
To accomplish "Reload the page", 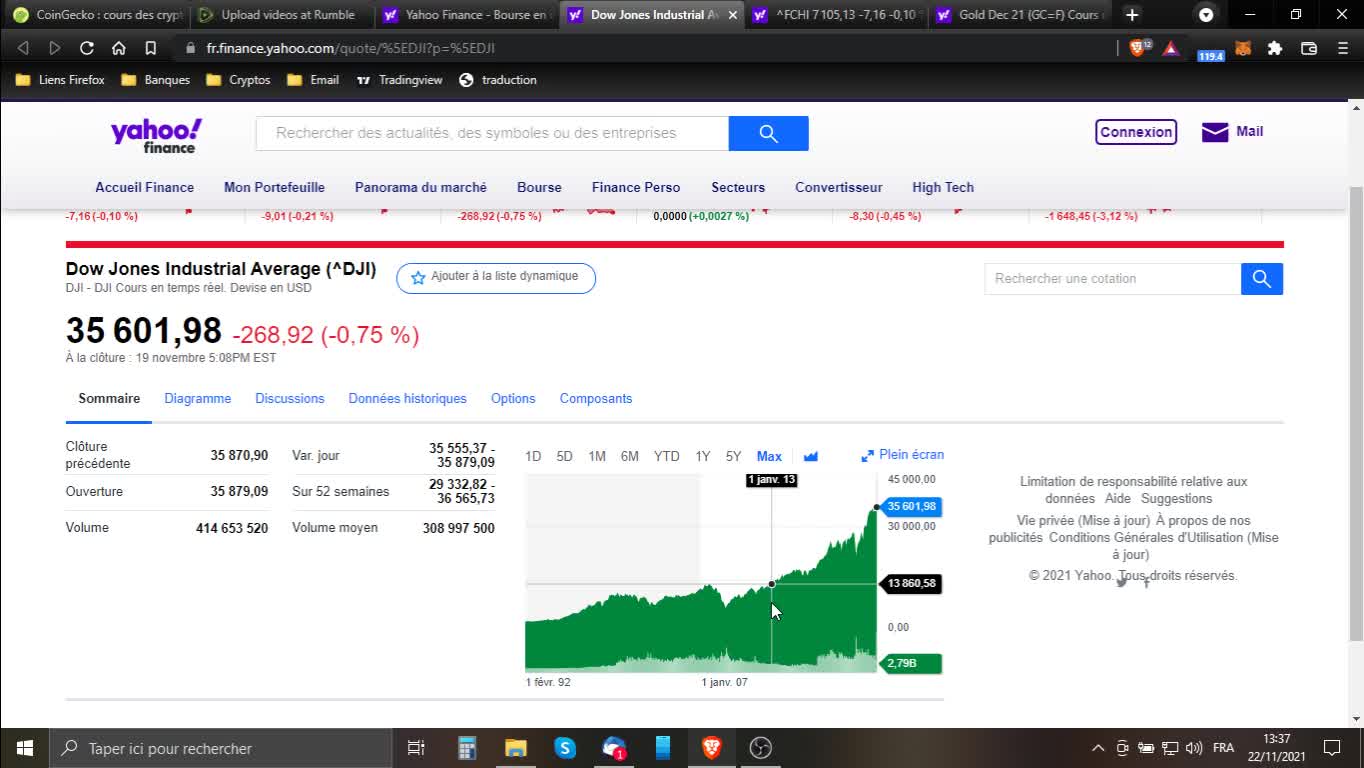I will coord(86,48).
